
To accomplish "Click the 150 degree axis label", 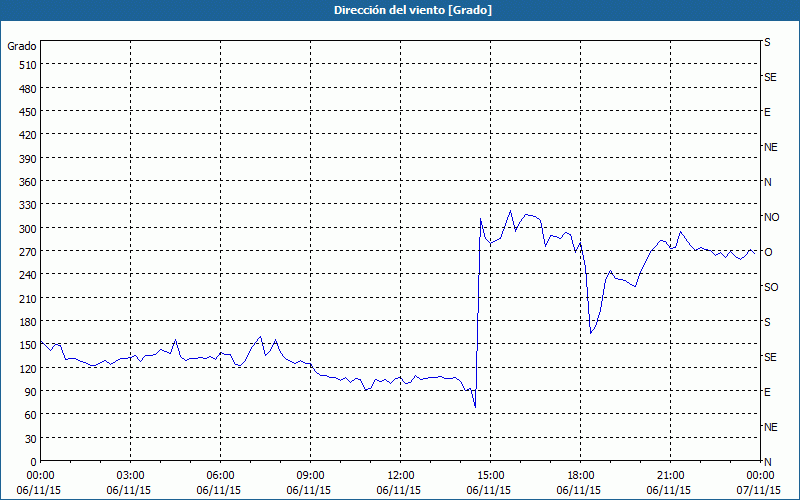I will tap(28, 345).
